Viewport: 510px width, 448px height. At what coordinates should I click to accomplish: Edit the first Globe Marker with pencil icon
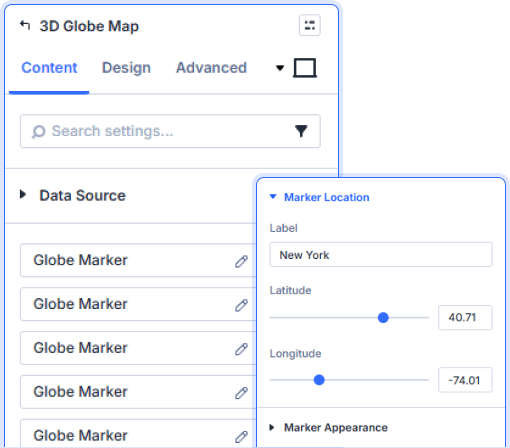[241, 261]
